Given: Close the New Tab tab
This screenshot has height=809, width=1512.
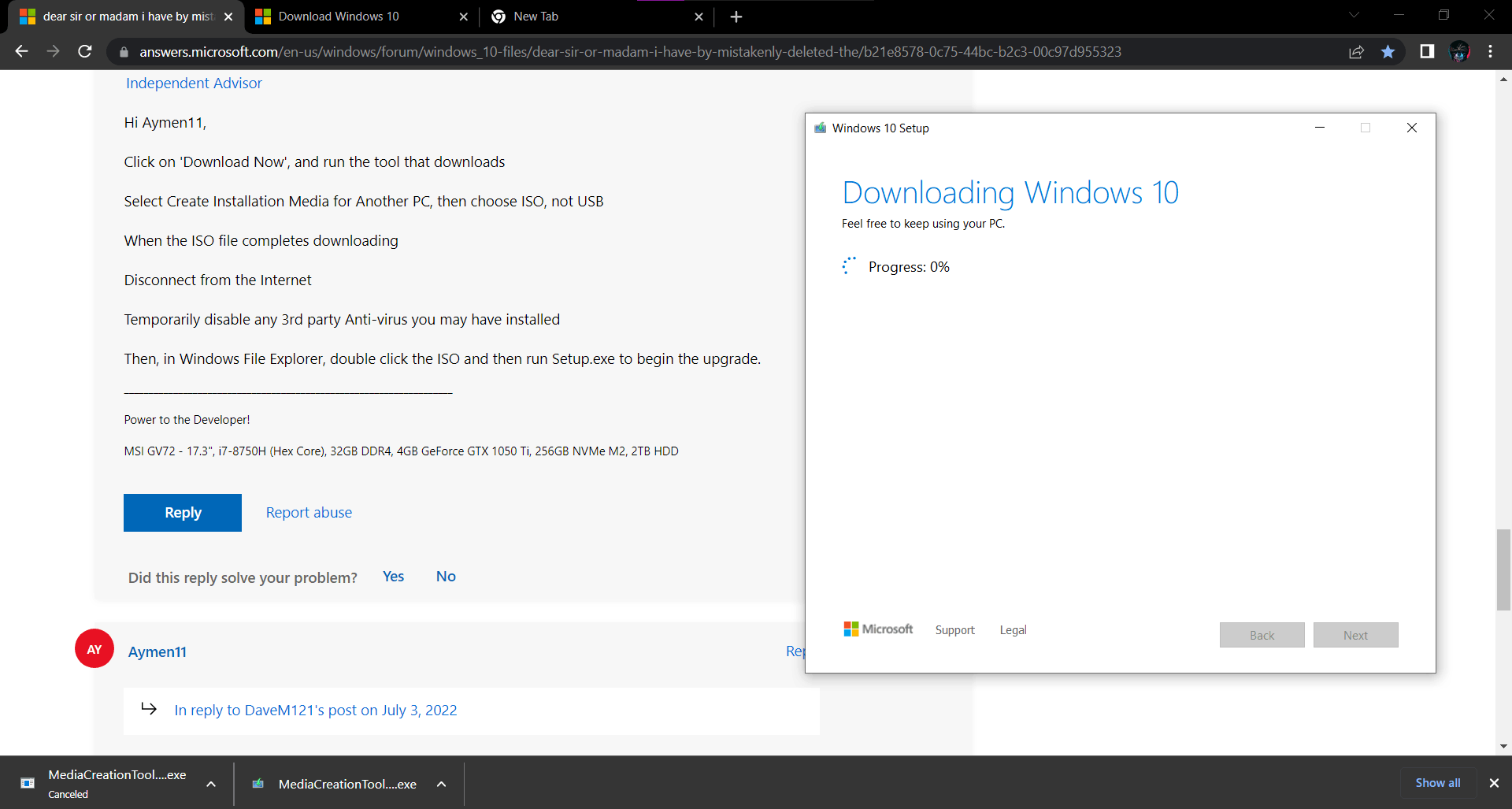Looking at the screenshot, I should pos(699,17).
